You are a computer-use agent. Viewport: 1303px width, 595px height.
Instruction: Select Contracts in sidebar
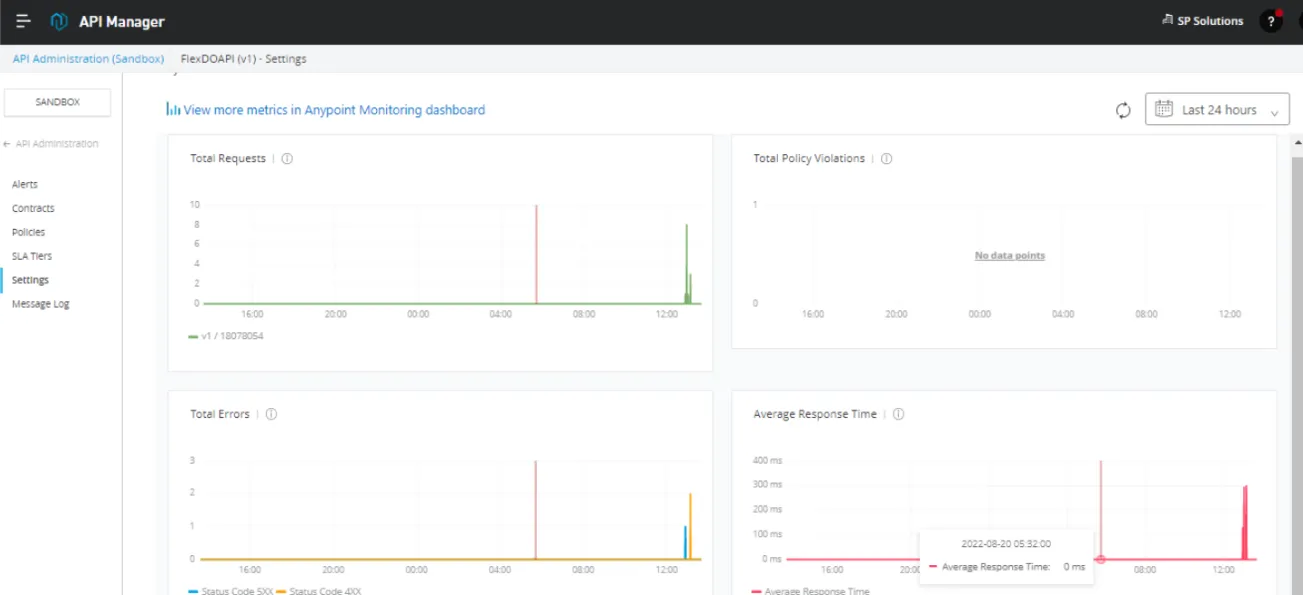33,209
